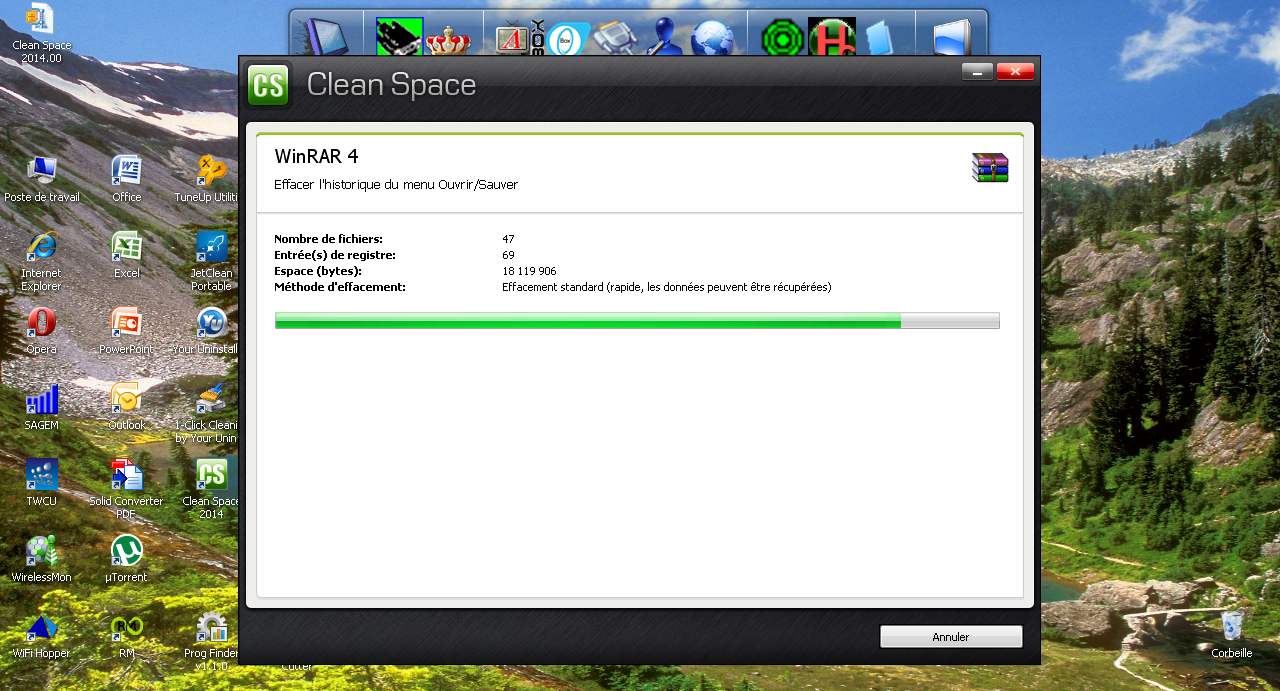Click the blue globe icon in dock
The image size is (1280, 691).
click(x=712, y=38)
